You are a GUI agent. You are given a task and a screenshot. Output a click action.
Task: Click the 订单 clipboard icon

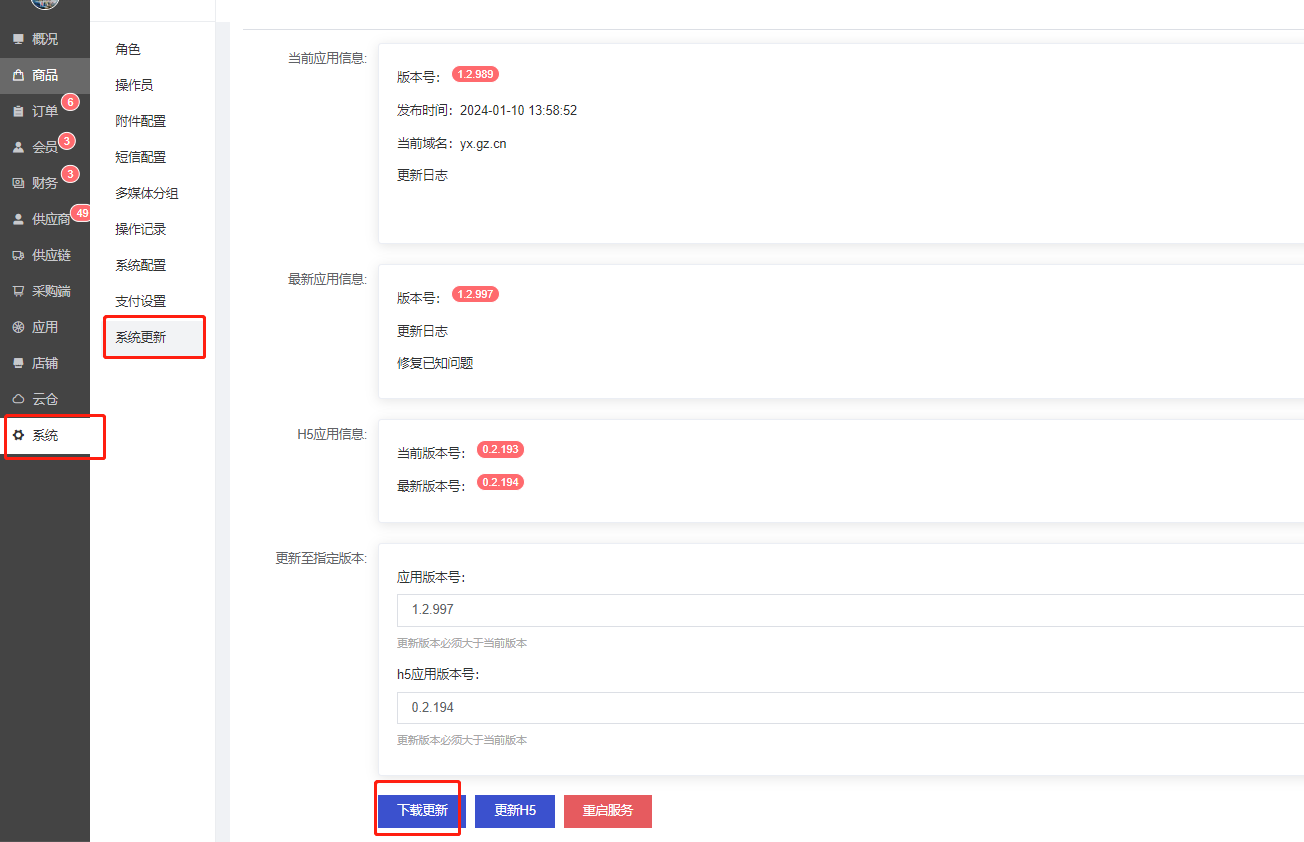tap(18, 111)
